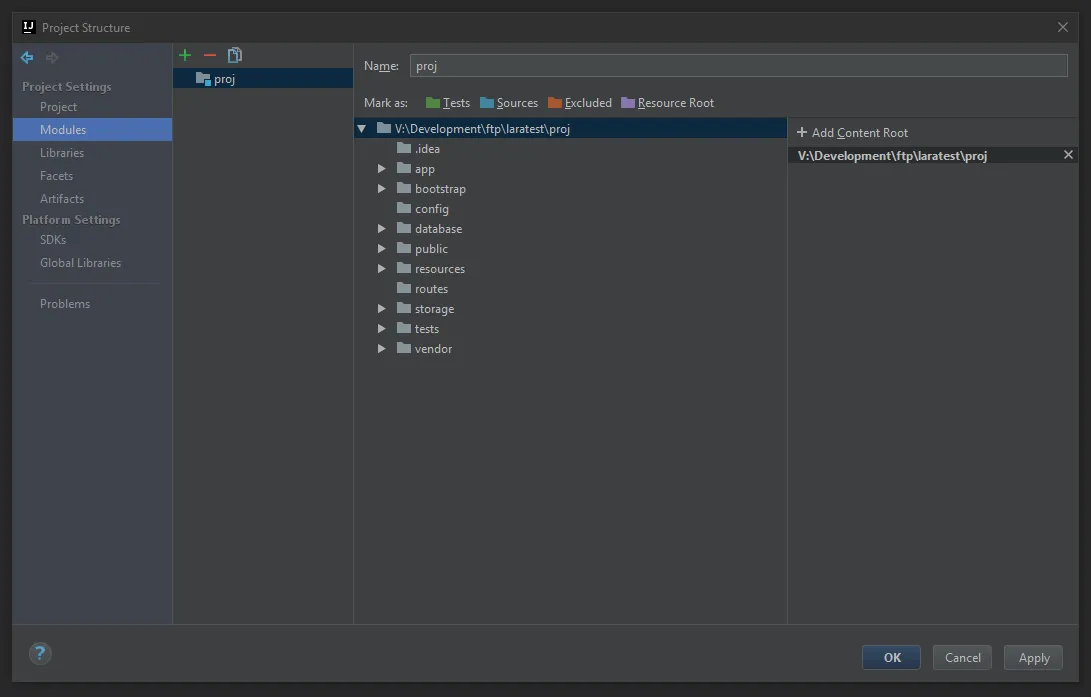Click the help question mark icon
The image size is (1091, 697).
click(x=39, y=654)
